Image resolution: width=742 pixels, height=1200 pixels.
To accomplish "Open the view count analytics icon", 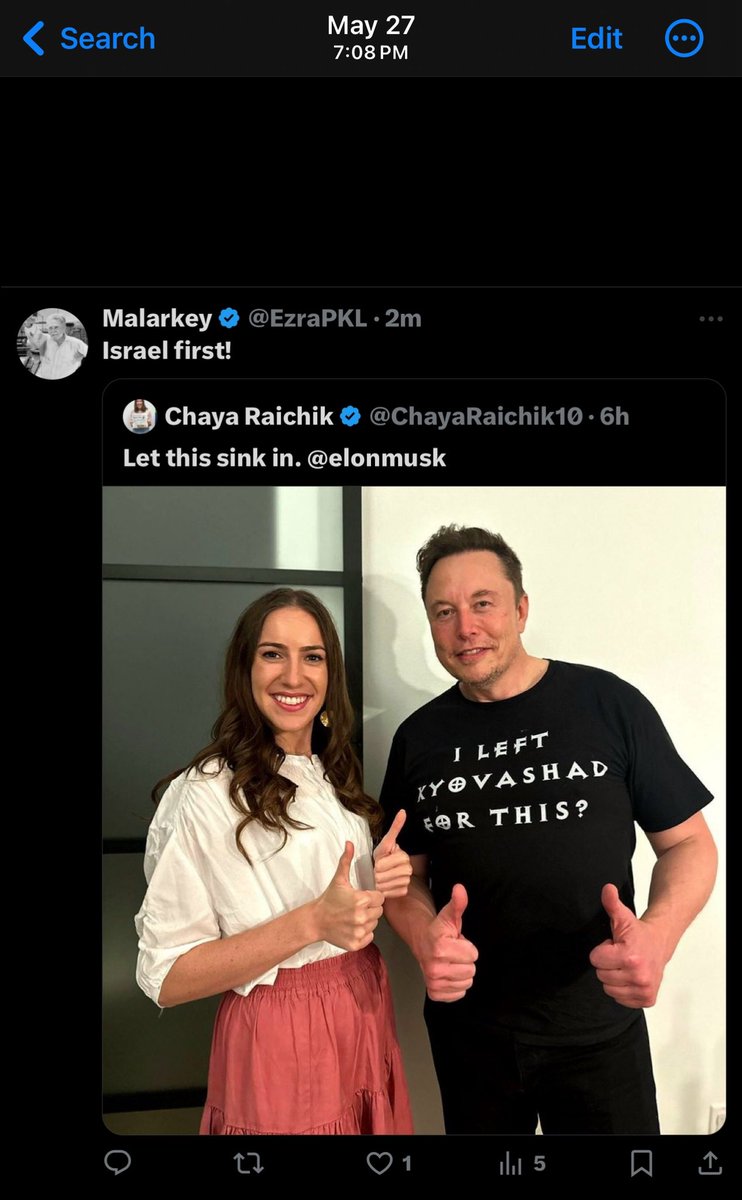I will [511, 1162].
